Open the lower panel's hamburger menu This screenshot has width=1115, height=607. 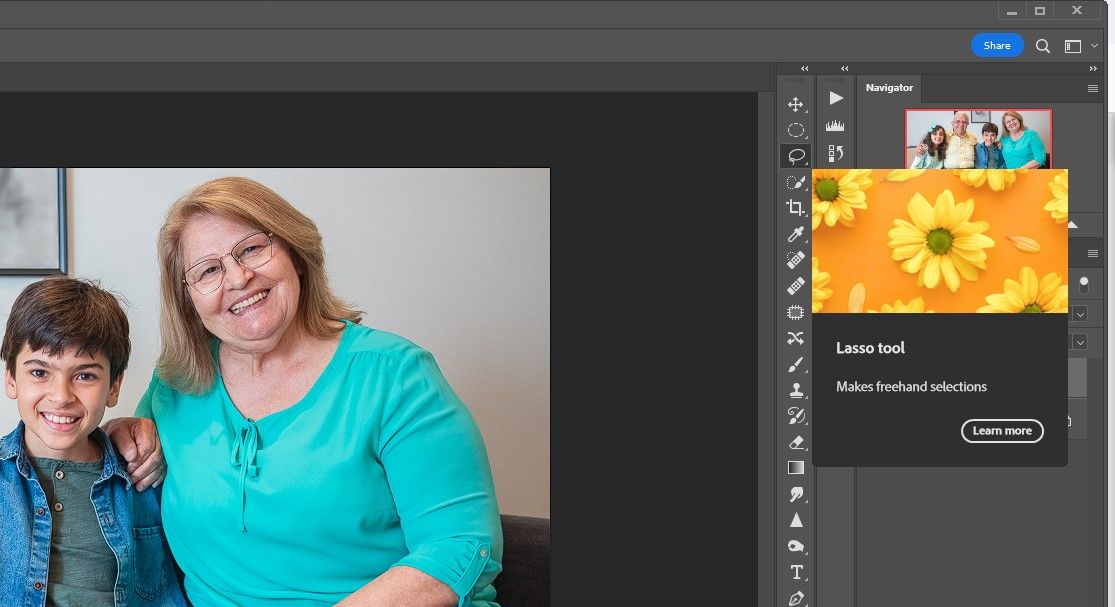click(1093, 253)
